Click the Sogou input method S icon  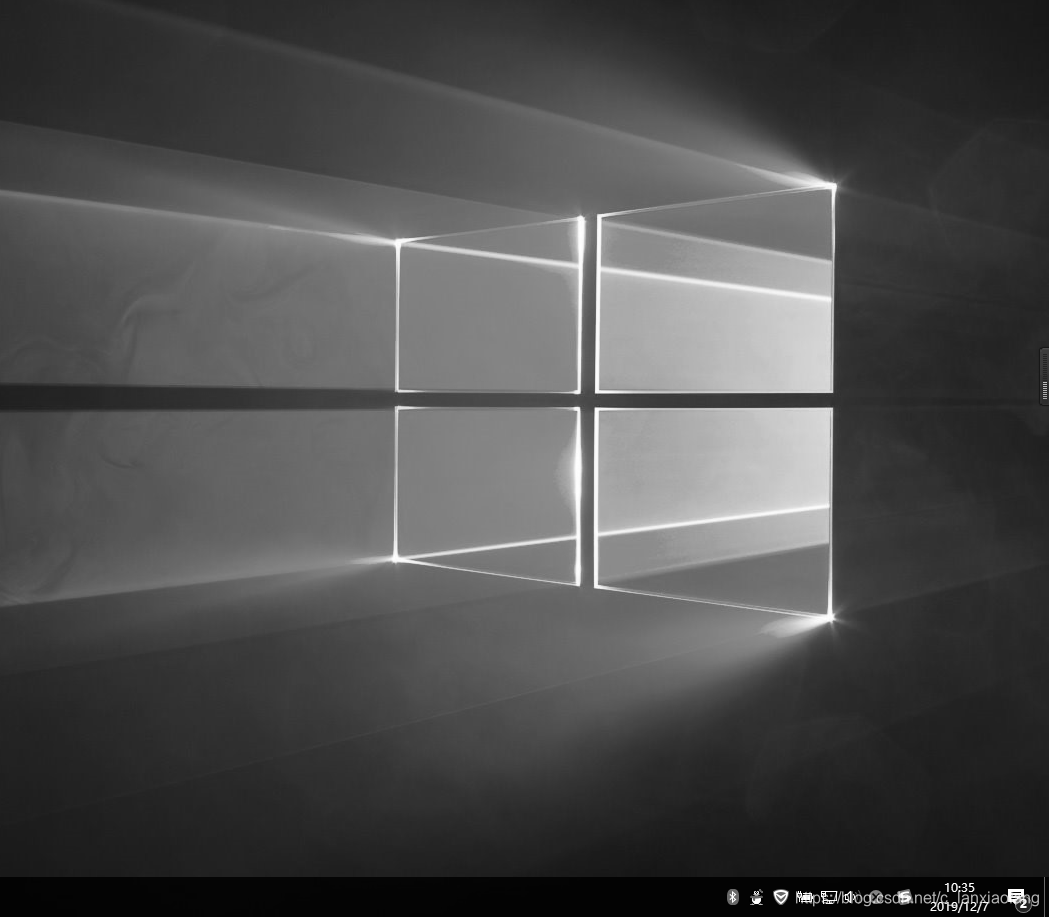click(x=904, y=897)
